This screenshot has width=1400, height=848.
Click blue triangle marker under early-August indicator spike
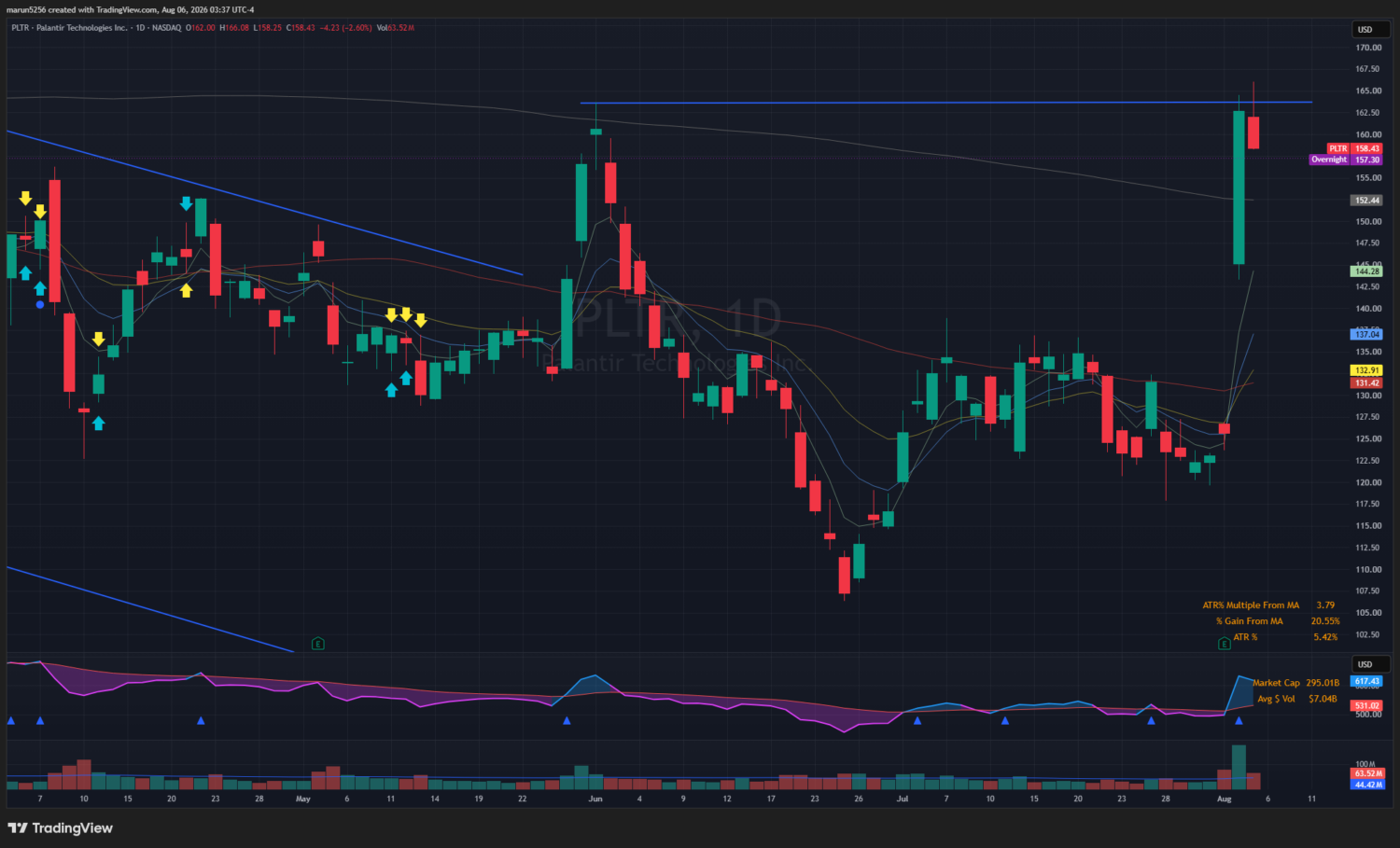click(x=1239, y=720)
